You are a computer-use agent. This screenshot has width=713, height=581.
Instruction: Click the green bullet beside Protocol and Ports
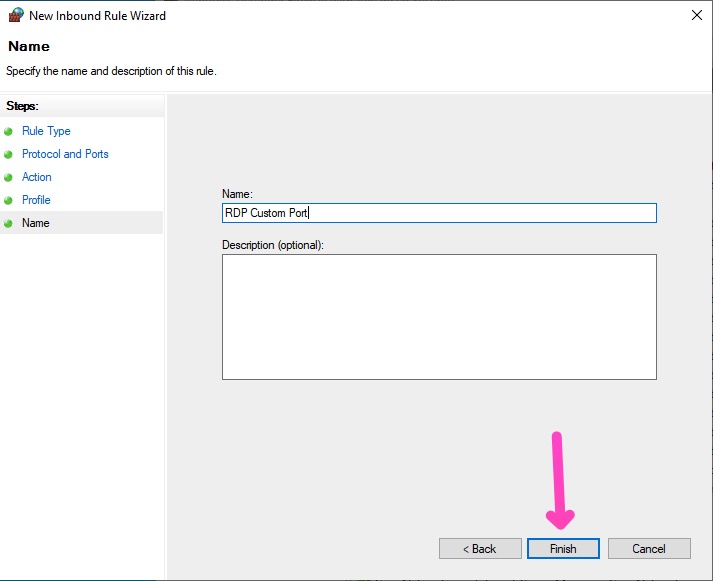click(9, 154)
